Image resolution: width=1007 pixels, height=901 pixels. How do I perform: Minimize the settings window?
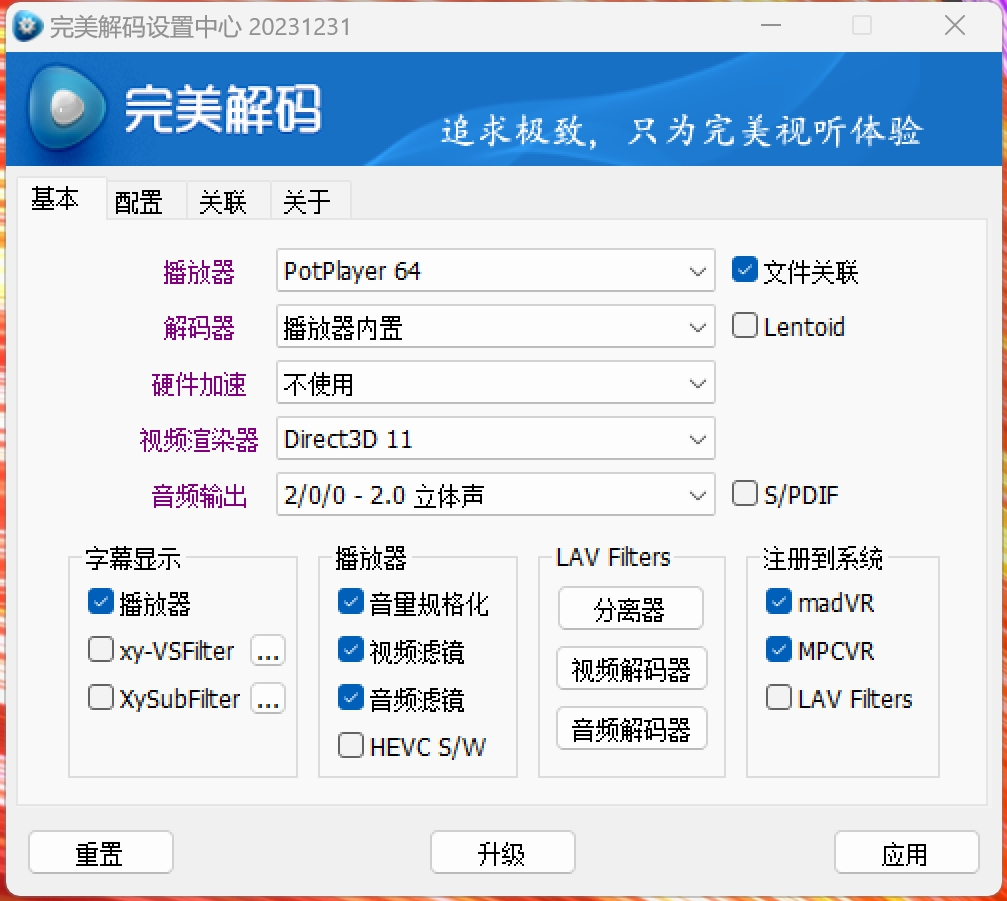tap(771, 26)
